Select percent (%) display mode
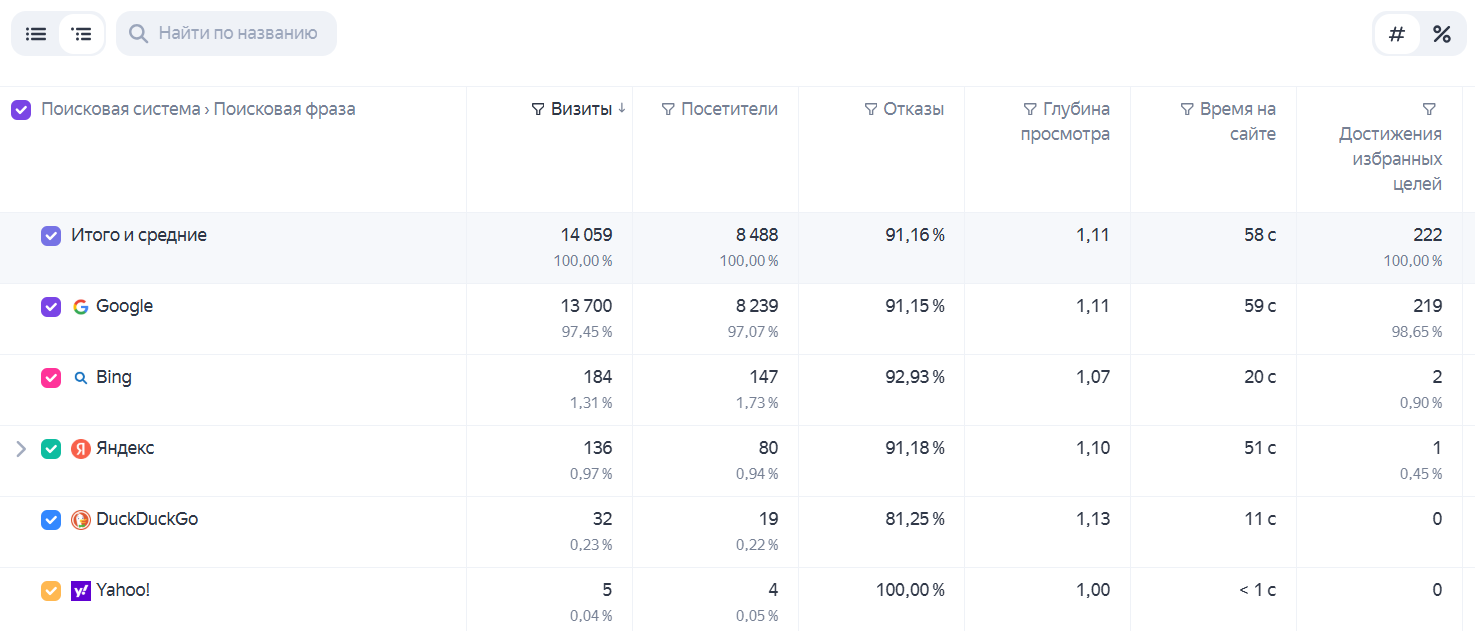The width and height of the screenshot is (1475, 631). (x=1441, y=34)
